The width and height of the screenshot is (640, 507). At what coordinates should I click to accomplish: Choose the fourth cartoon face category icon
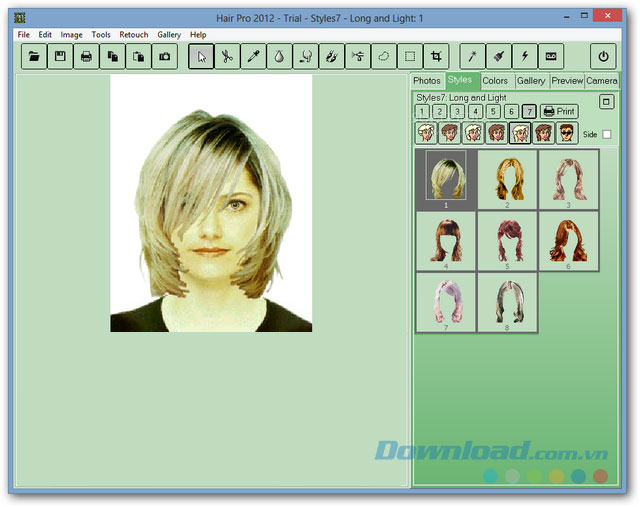click(x=496, y=133)
